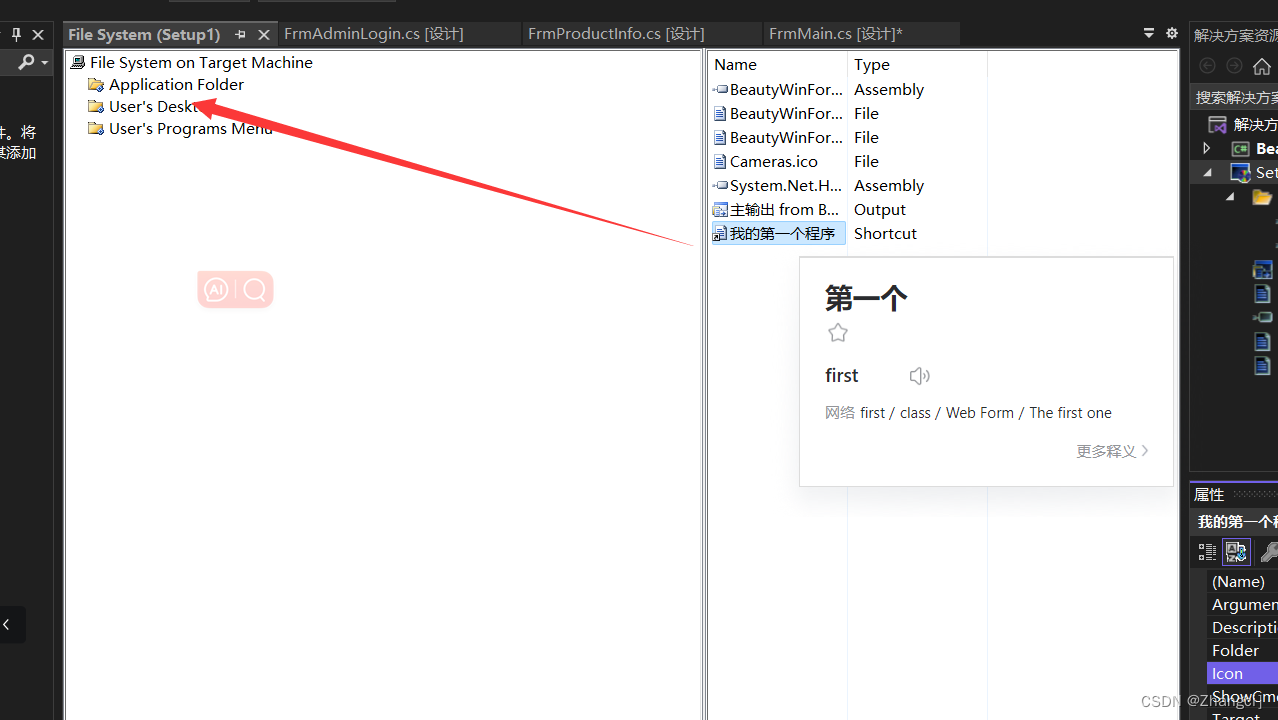
Task: Favorite the 第一个 word with star
Action: (x=838, y=333)
